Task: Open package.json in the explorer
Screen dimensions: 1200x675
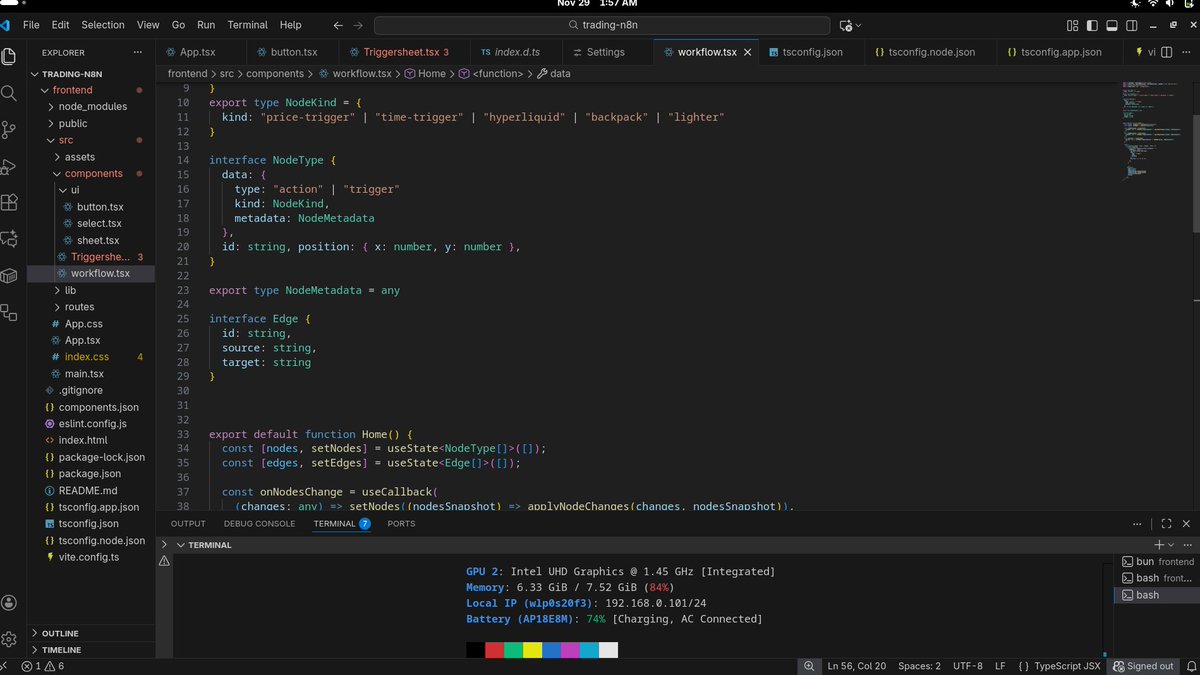Action: point(90,474)
